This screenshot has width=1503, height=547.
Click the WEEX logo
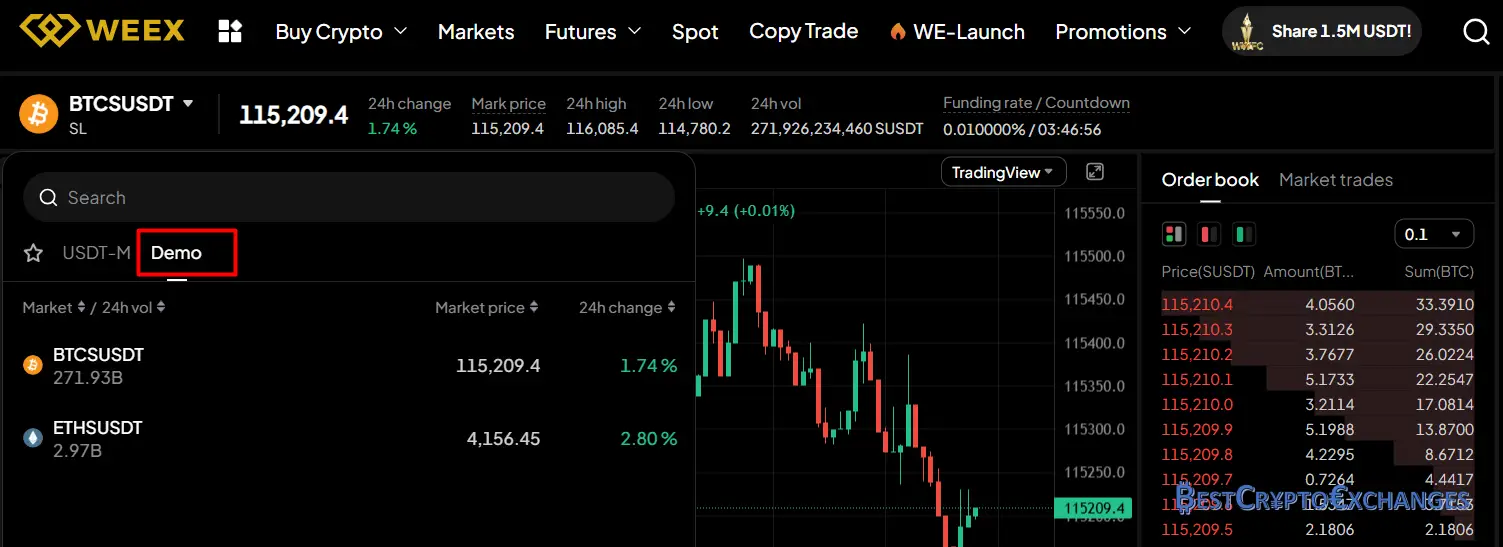103,31
